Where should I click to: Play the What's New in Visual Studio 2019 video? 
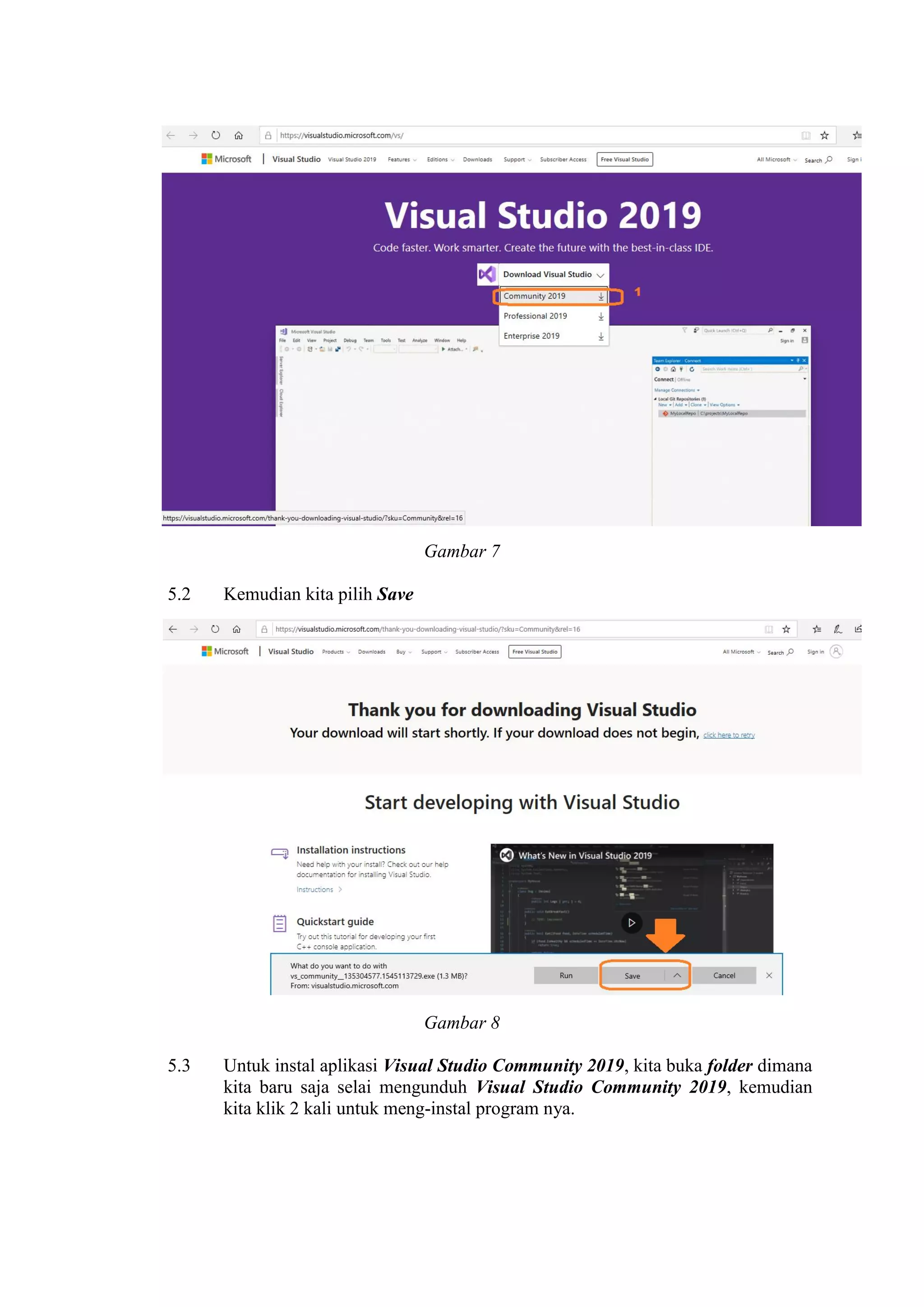coord(632,922)
